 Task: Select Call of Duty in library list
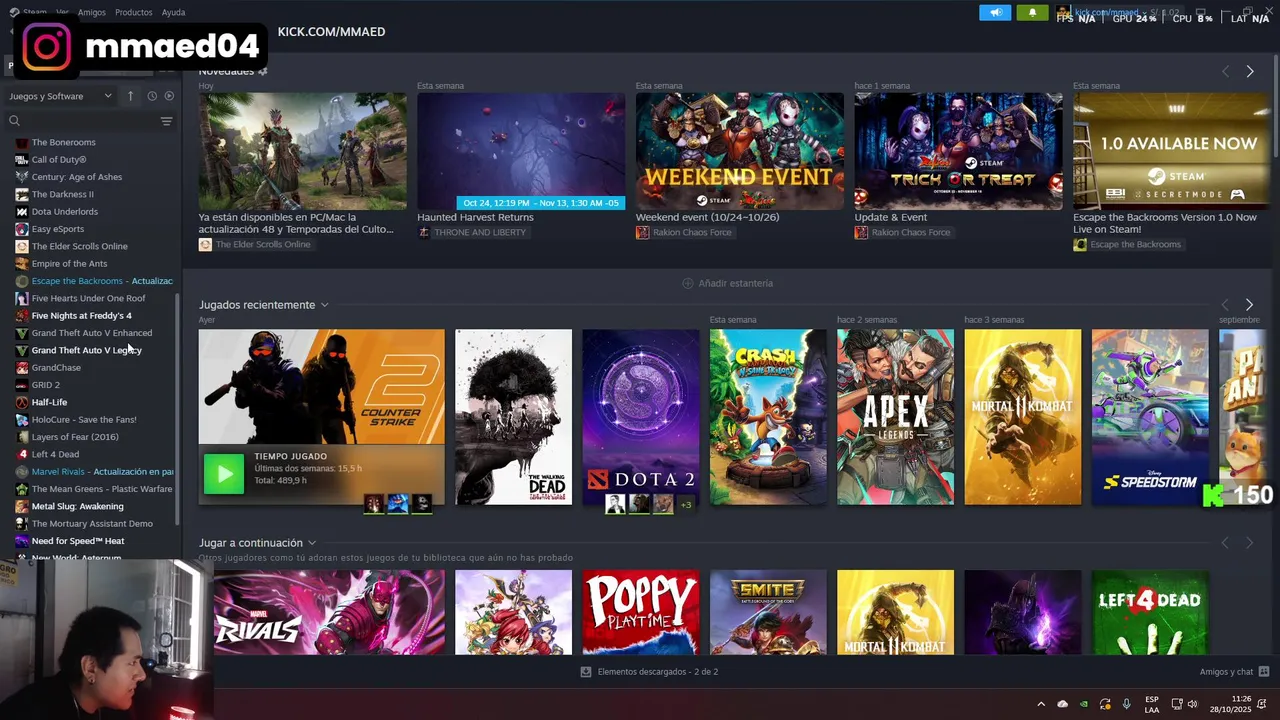tap(59, 159)
